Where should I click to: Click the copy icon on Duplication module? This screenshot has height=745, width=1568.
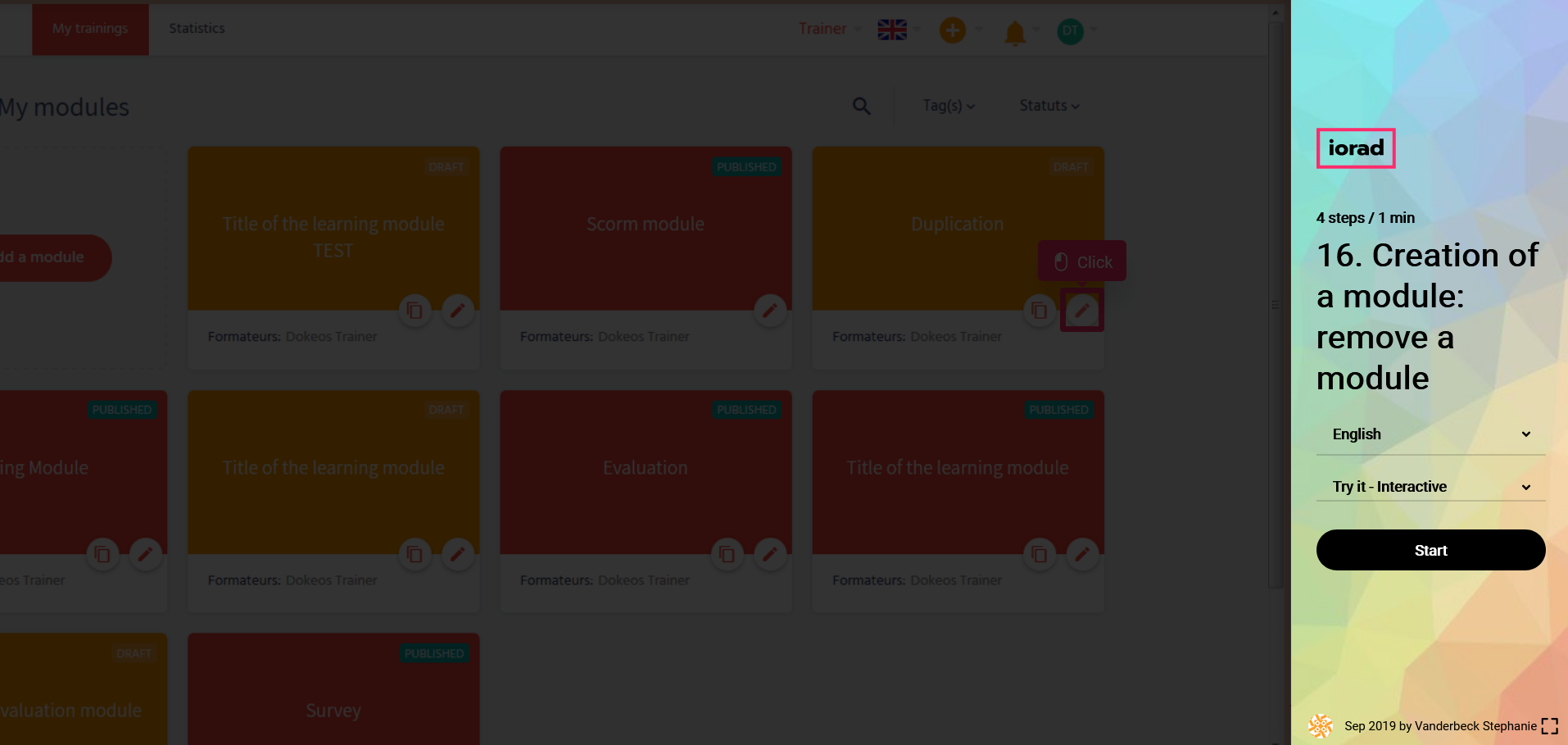coord(1040,311)
